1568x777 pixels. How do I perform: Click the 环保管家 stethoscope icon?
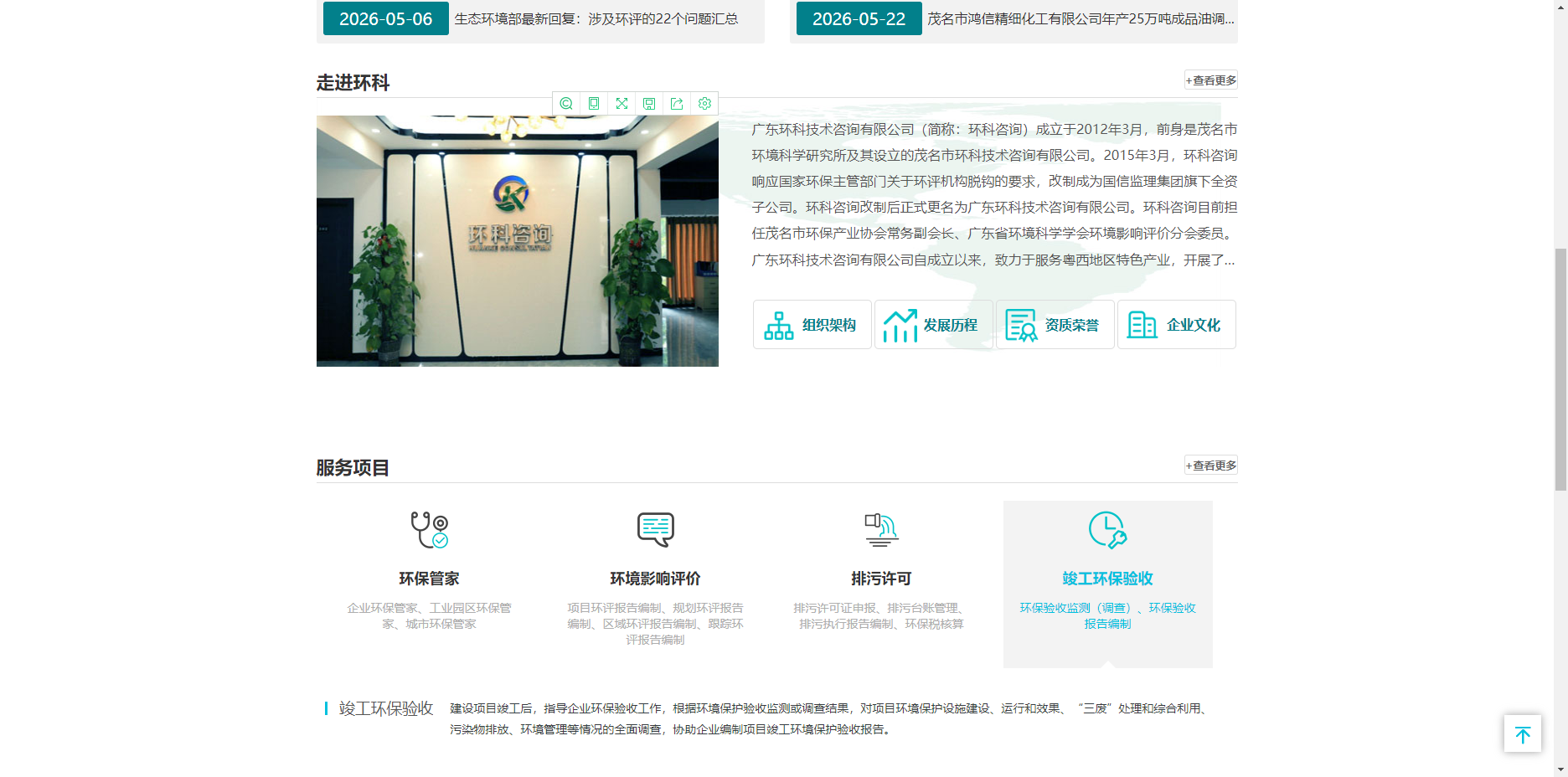point(430,530)
